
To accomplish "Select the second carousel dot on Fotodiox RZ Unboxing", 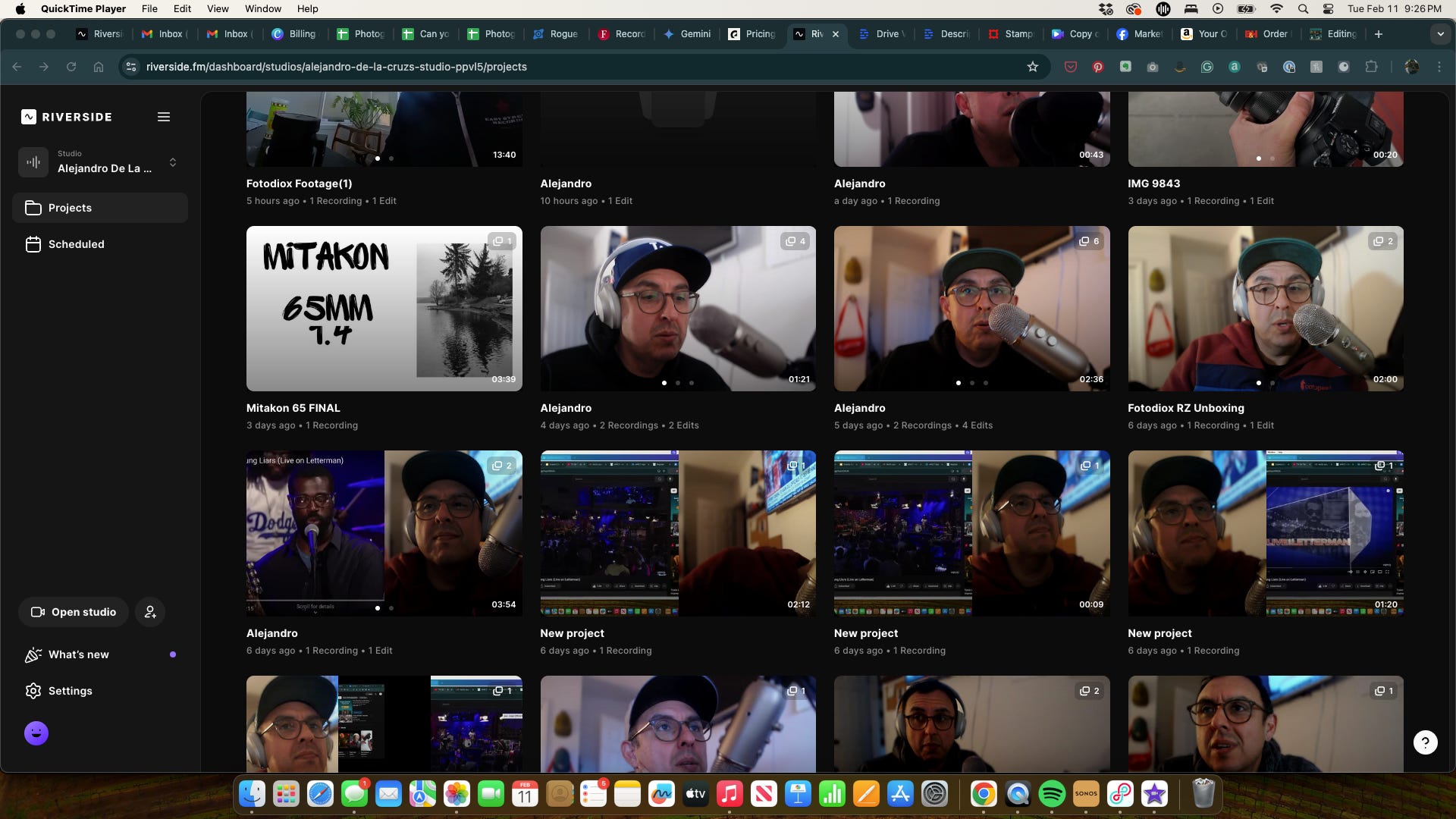I will coord(1272,383).
